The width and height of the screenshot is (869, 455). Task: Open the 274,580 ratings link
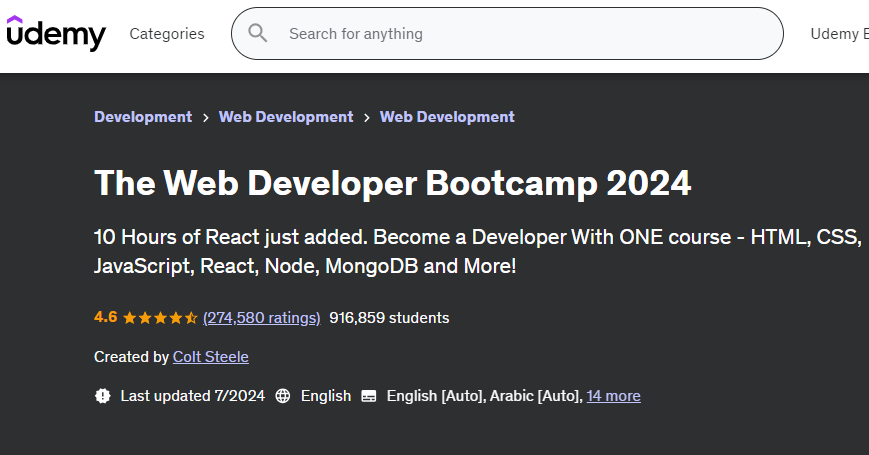pos(261,318)
